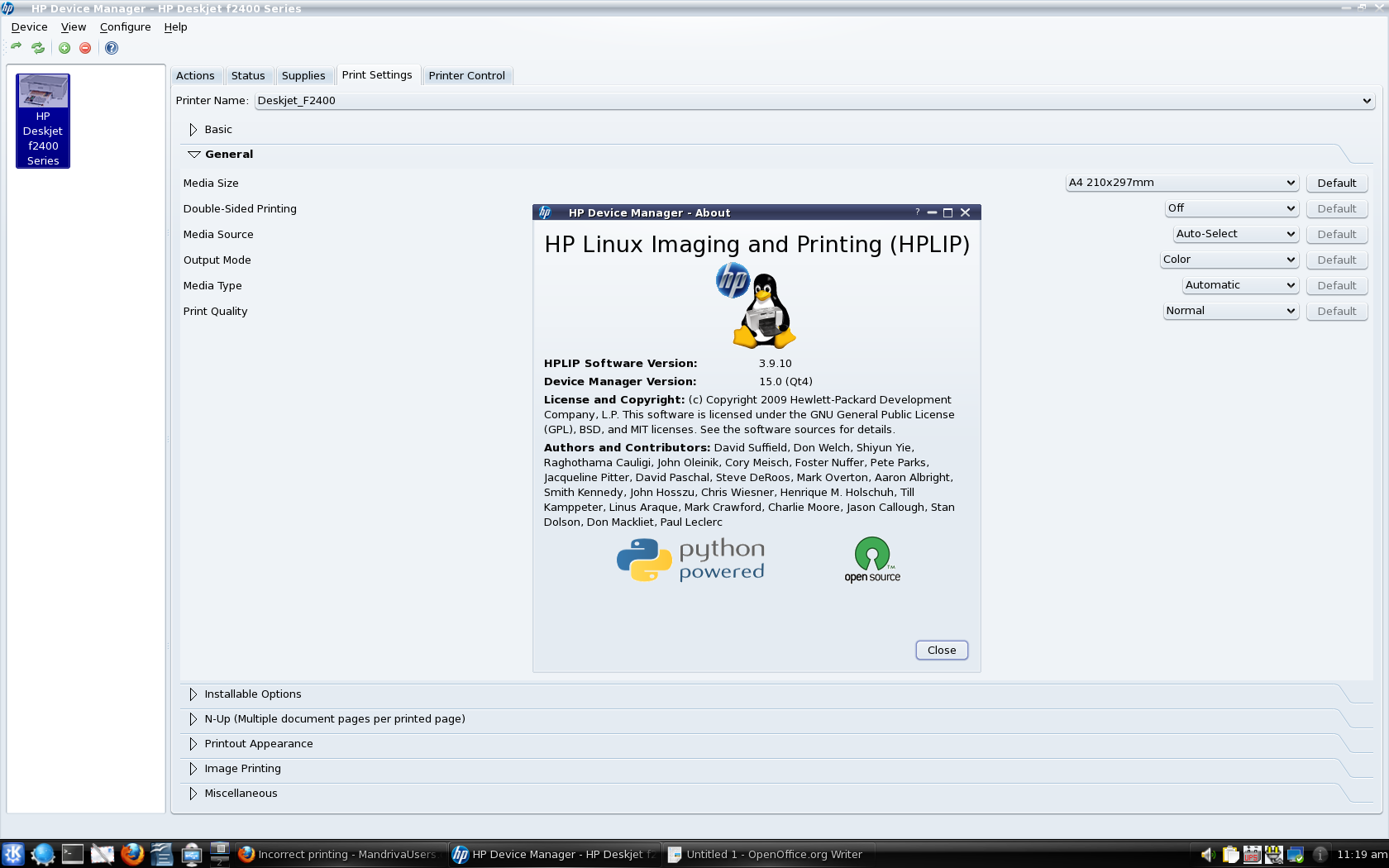Open the OpenOffice document icon in taskbar launcher

pos(162,854)
